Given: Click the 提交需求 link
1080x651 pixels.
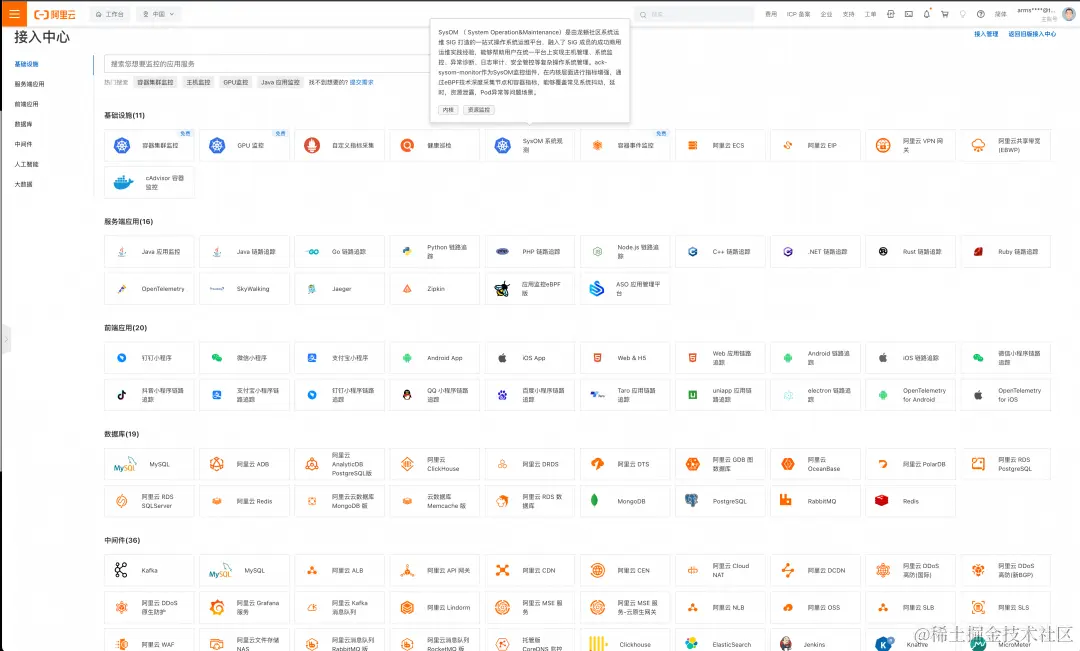Looking at the screenshot, I should click(x=361, y=82).
